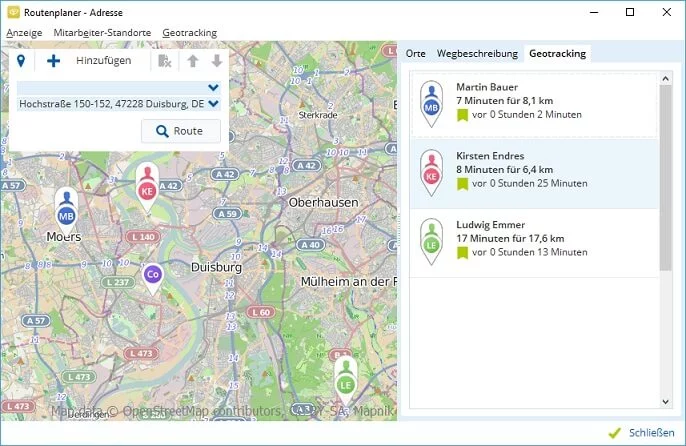Open the Geotracking menu in menu bar
Image resolution: width=686 pixels, height=446 pixels.
(x=189, y=33)
